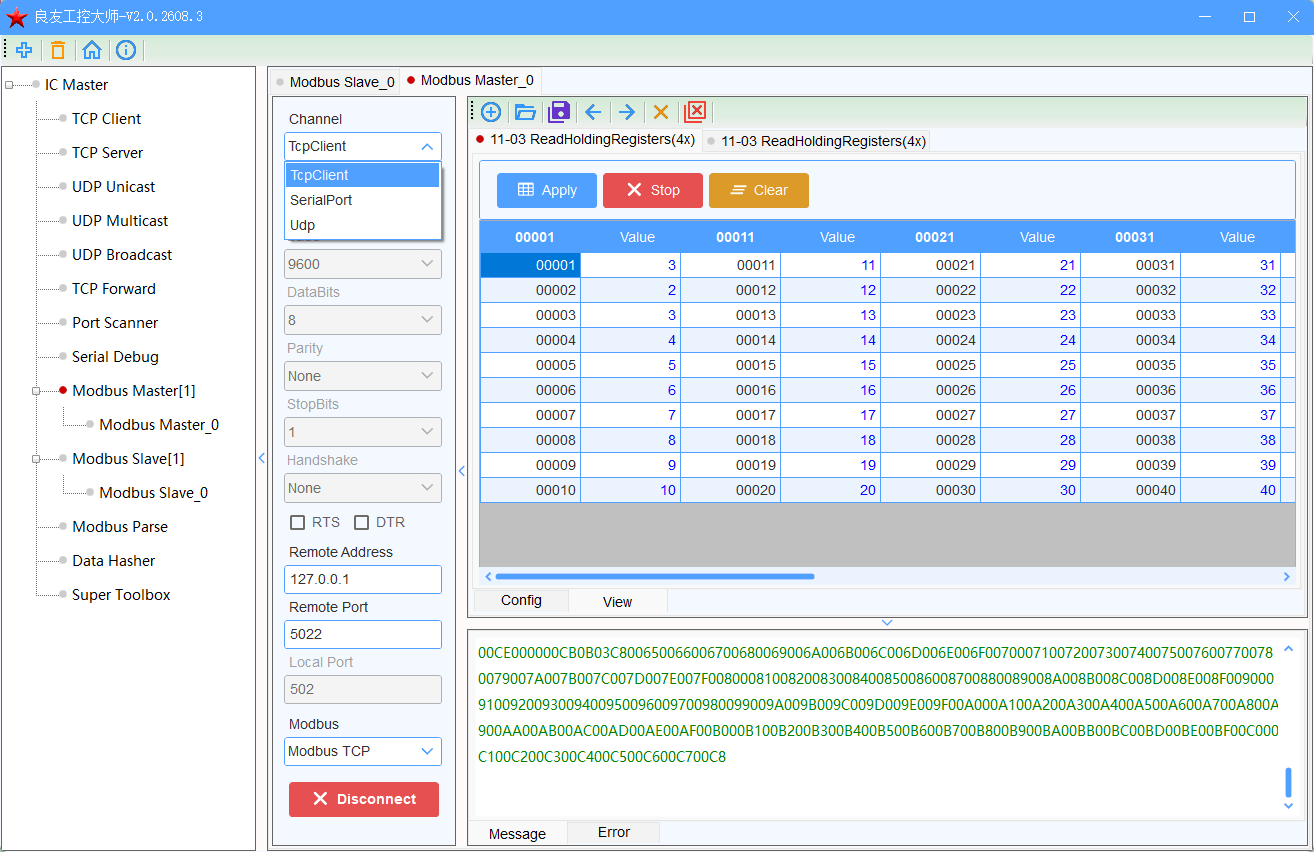This screenshot has width=1314, height=852.
Task: Switch to View tab
Action: coord(618,601)
